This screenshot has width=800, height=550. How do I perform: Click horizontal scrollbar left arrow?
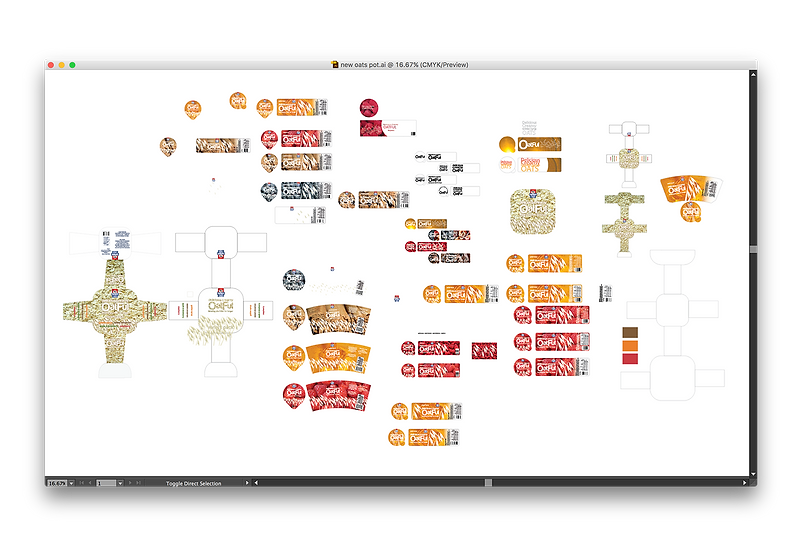click(x=256, y=483)
